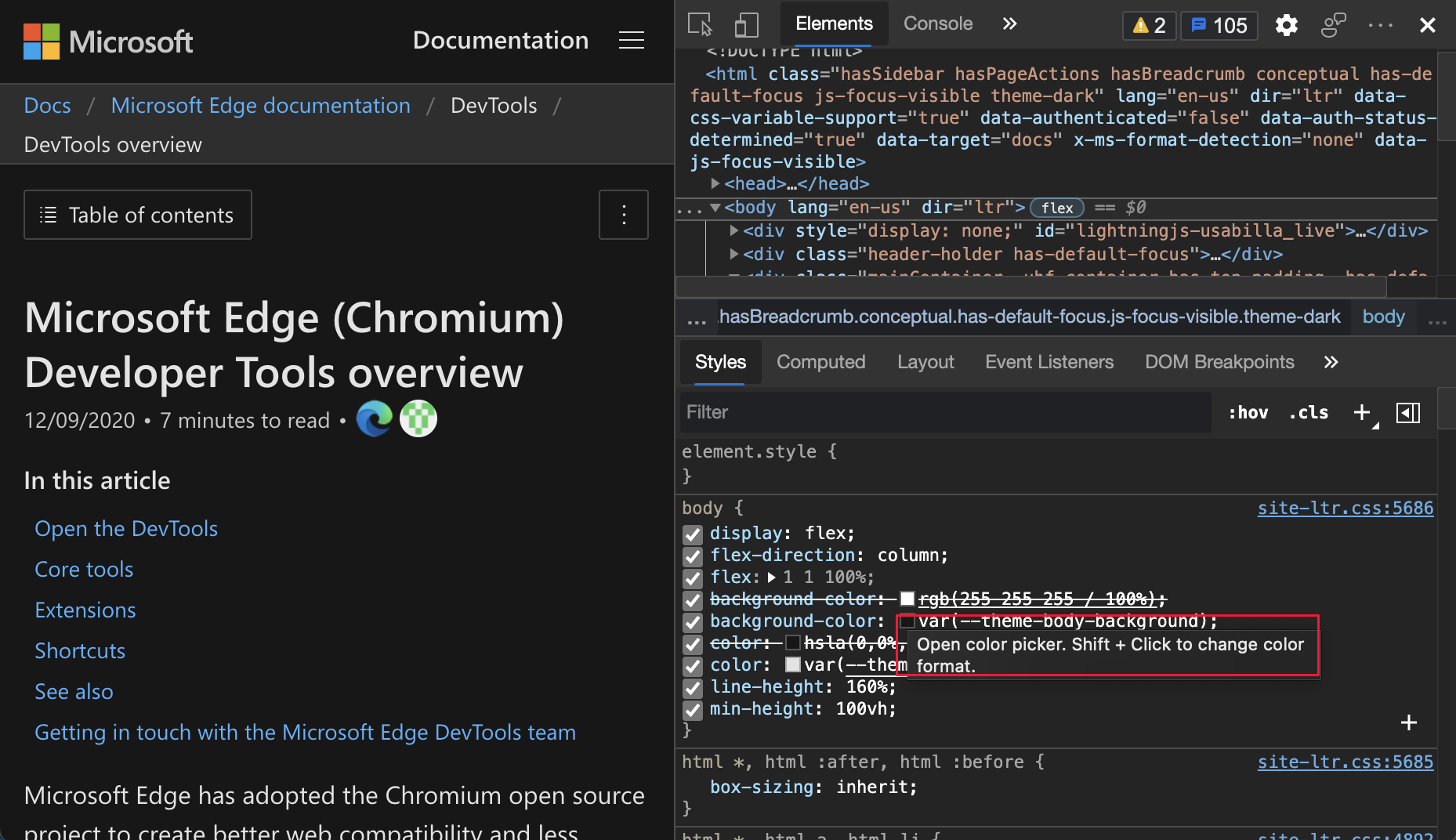Viewport: 1456px width, 840px height.
Task: Select the inspect element tool
Action: click(700, 24)
